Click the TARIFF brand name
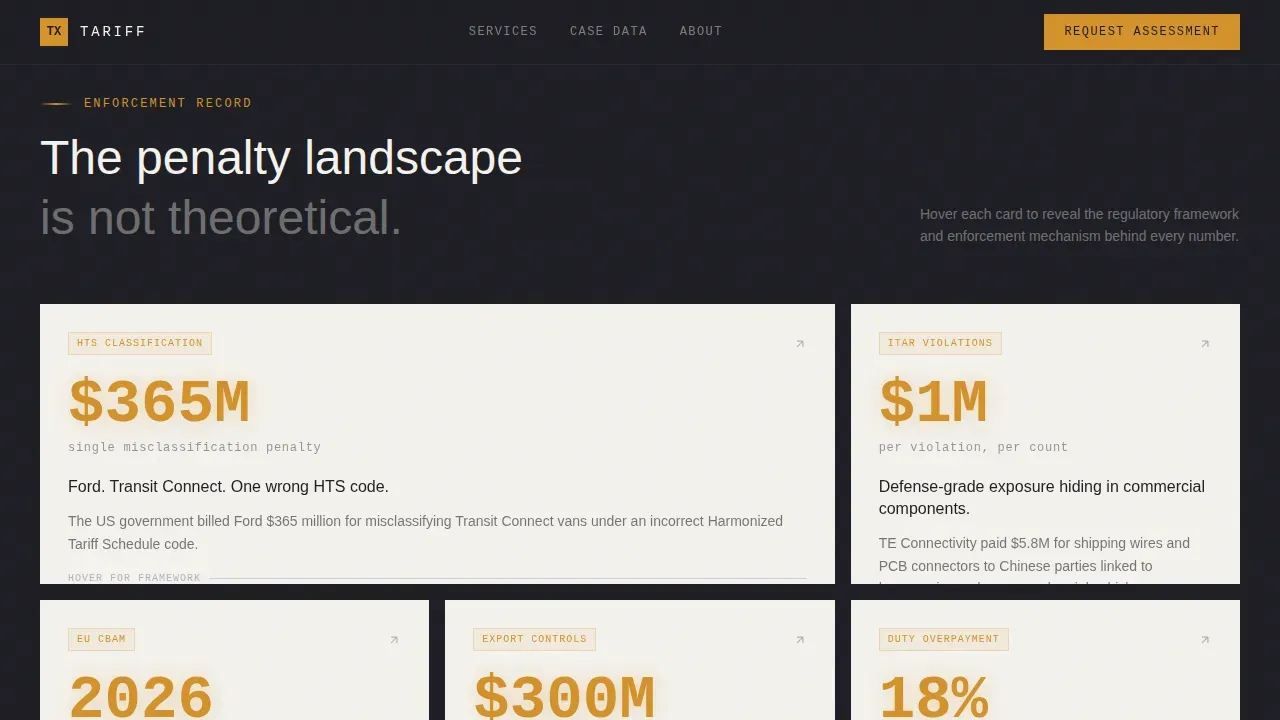This screenshot has height=720, width=1280. click(x=113, y=32)
